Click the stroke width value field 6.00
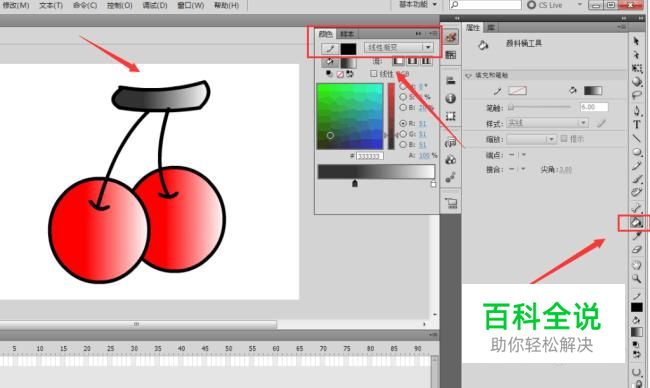This screenshot has width=650, height=388. pyautogui.click(x=594, y=107)
